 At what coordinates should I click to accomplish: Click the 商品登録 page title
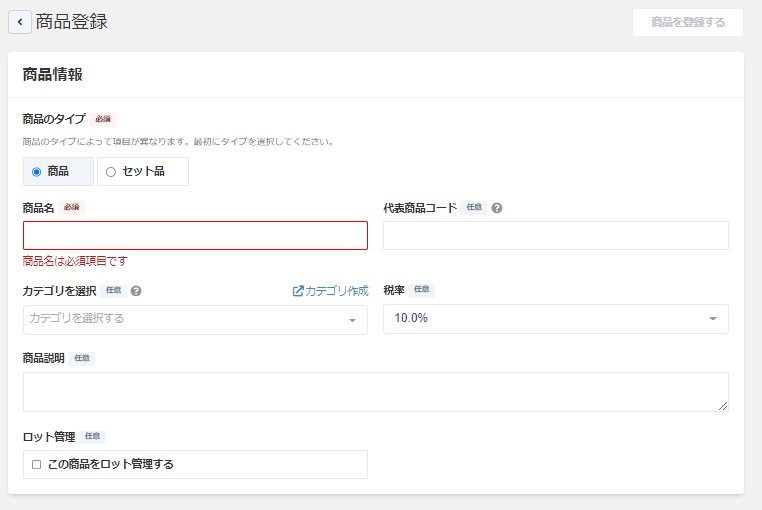tap(71, 22)
